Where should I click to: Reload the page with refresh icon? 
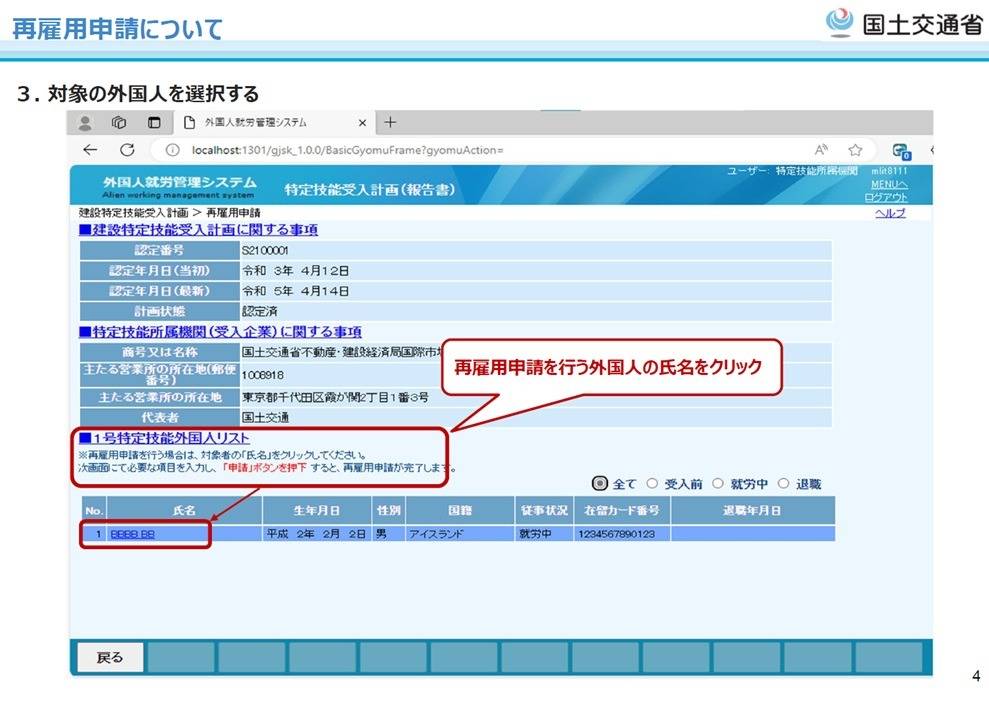(127, 150)
